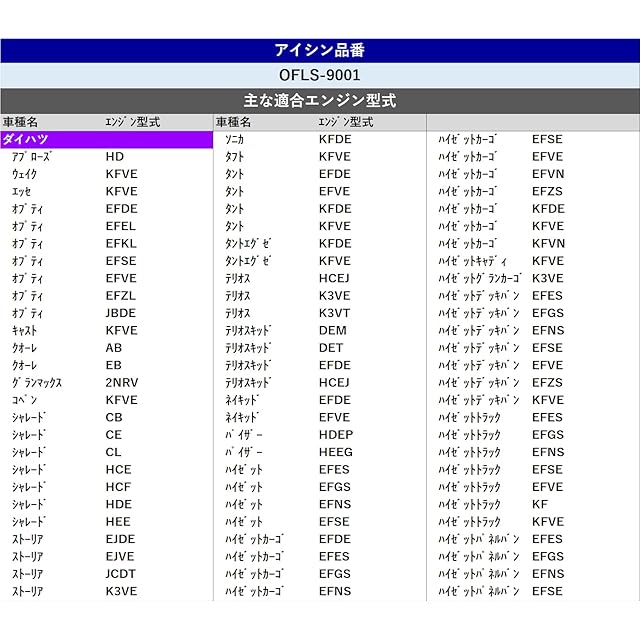
Task: Click engine code CE for シャレード
Action: pyautogui.click(x=113, y=435)
